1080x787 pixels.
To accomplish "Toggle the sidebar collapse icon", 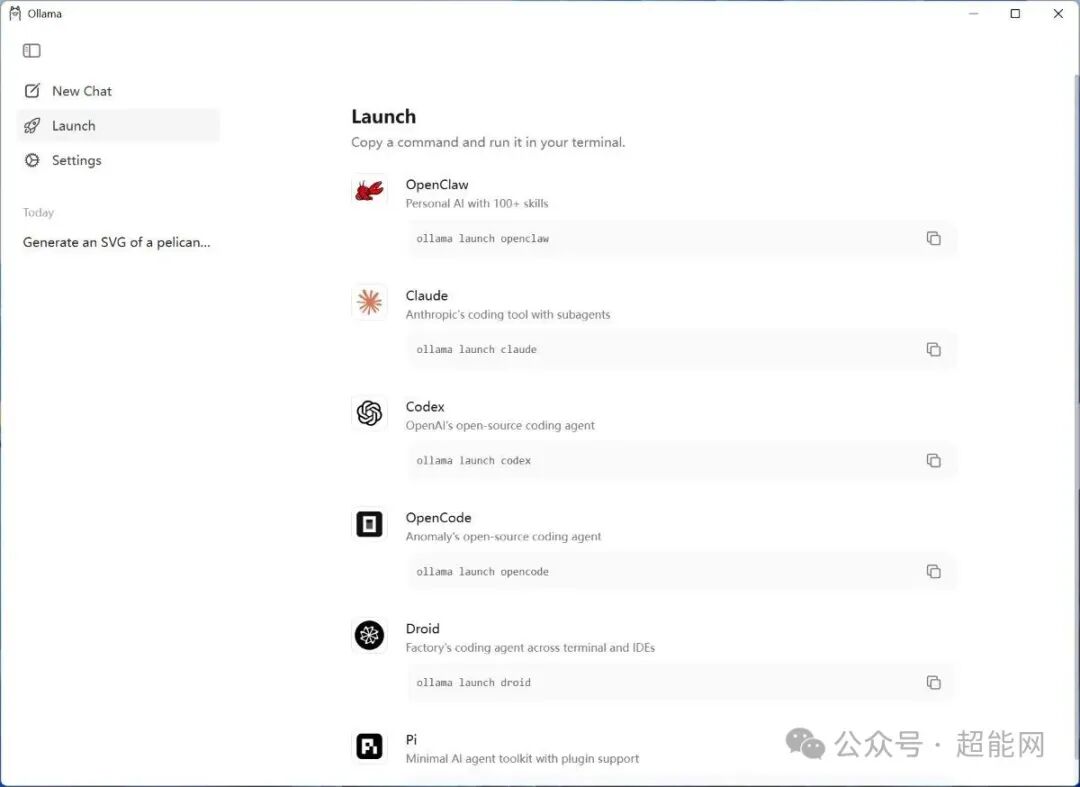I will tap(31, 49).
